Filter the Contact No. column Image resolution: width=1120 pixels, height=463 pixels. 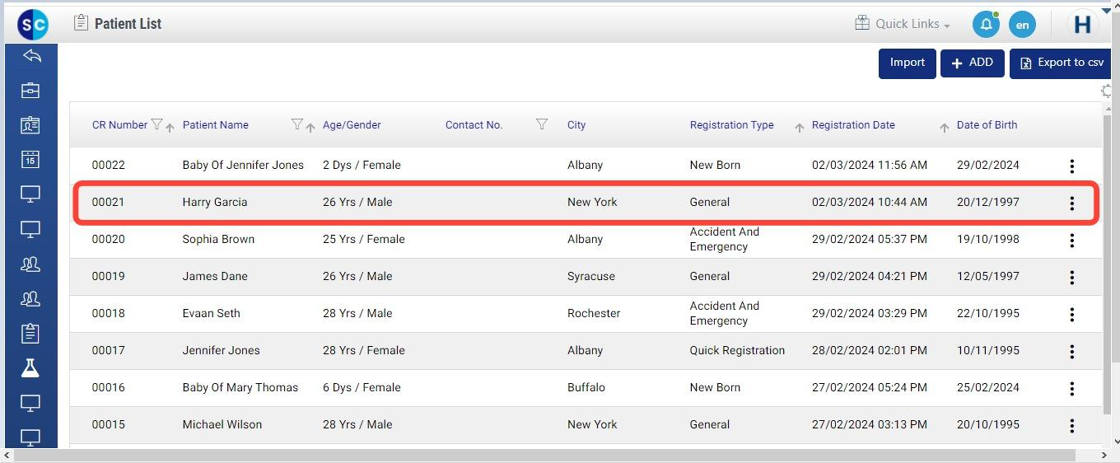541,125
